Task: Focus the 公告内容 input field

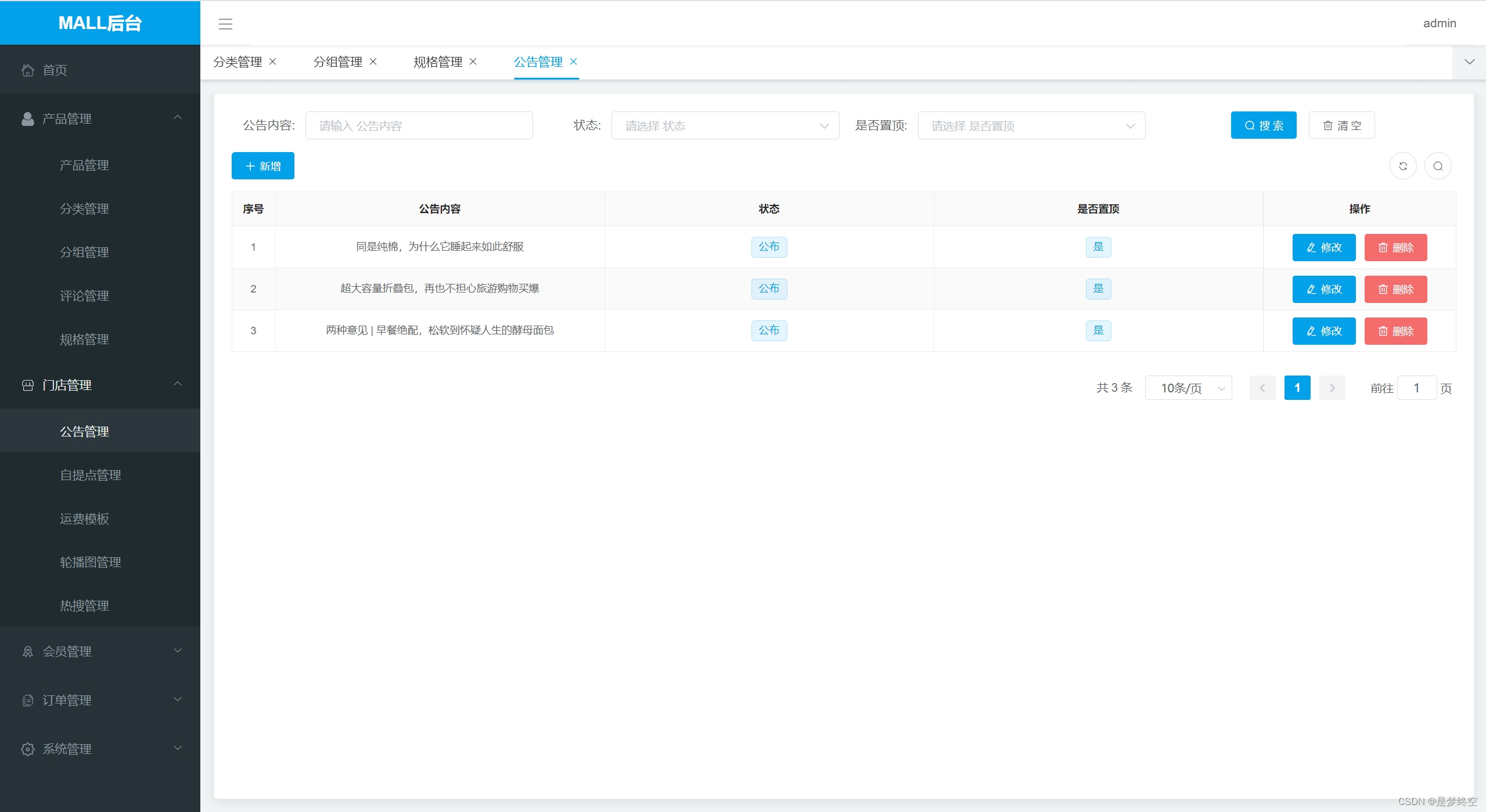Action: pyautogui.click(x=419, y=125)
